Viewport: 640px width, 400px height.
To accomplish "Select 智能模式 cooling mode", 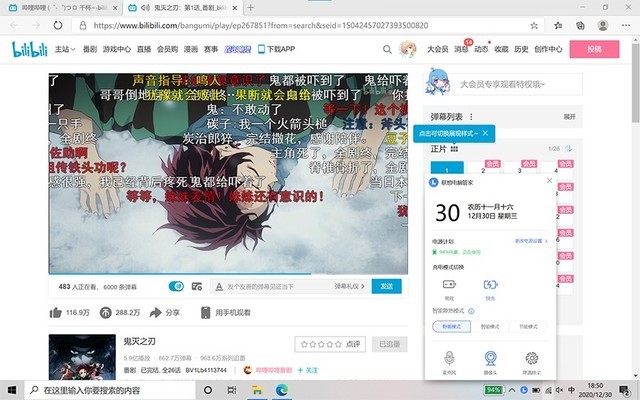I will [x=490, y=327].
